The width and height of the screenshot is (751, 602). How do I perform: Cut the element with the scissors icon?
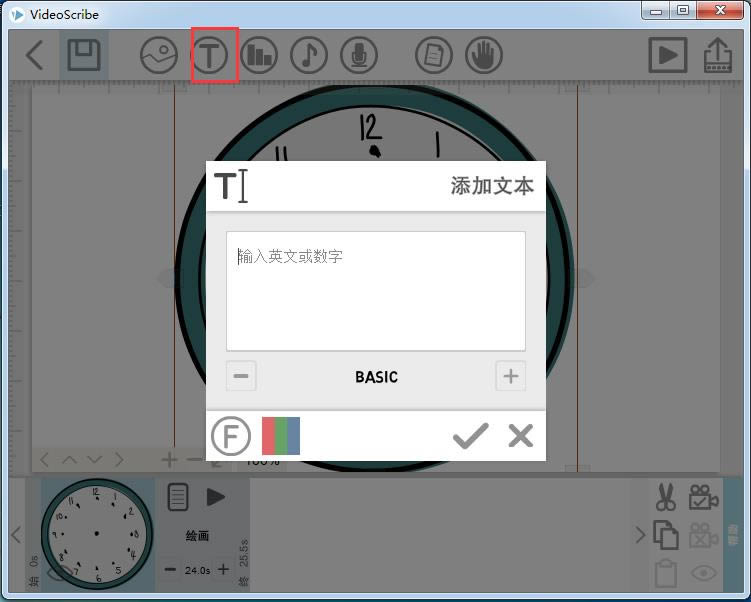(x=666, y=497)
